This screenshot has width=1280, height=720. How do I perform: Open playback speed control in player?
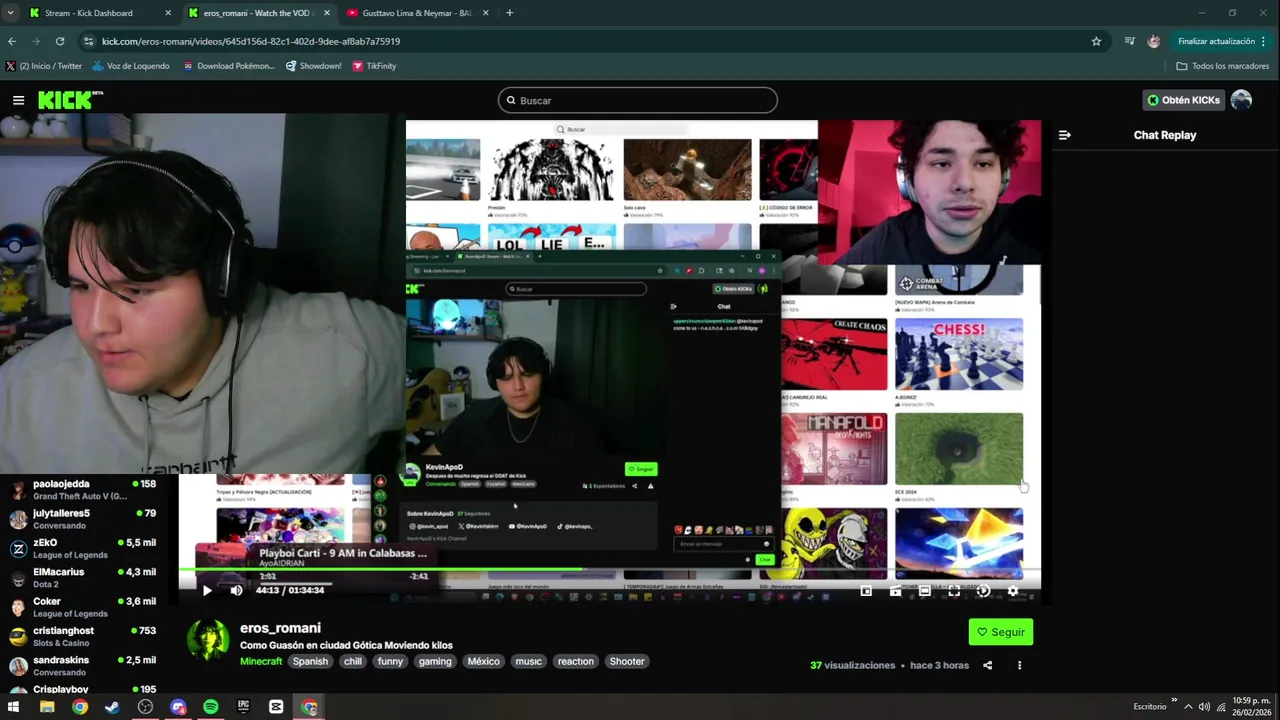(983, 591)
